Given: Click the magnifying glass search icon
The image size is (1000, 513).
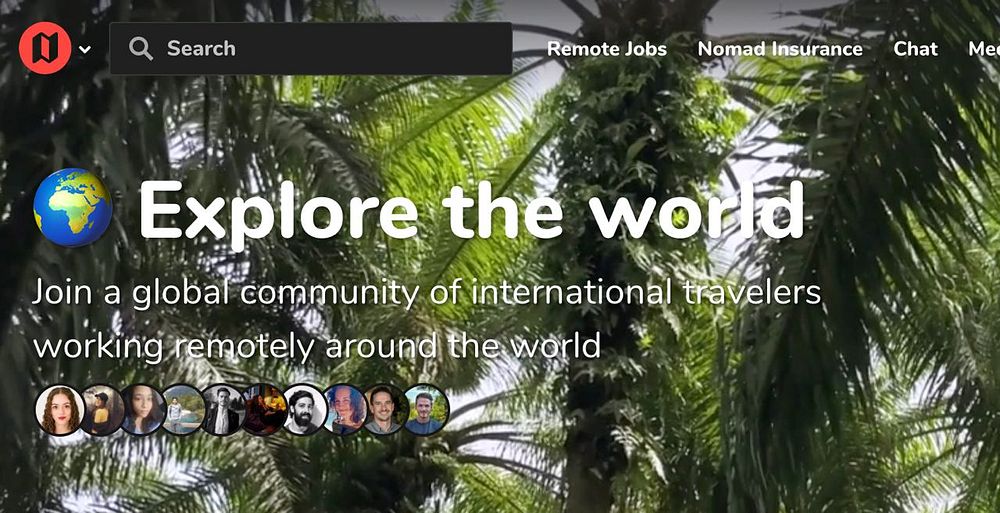Looking at the screenshot, I should pos(141,48).
